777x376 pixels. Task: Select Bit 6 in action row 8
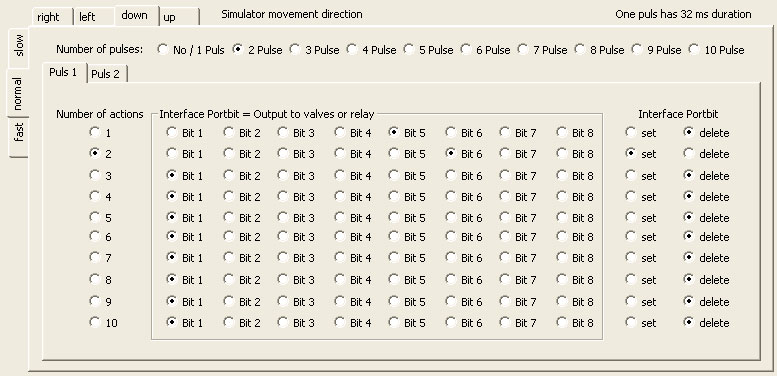click(450, 279)
